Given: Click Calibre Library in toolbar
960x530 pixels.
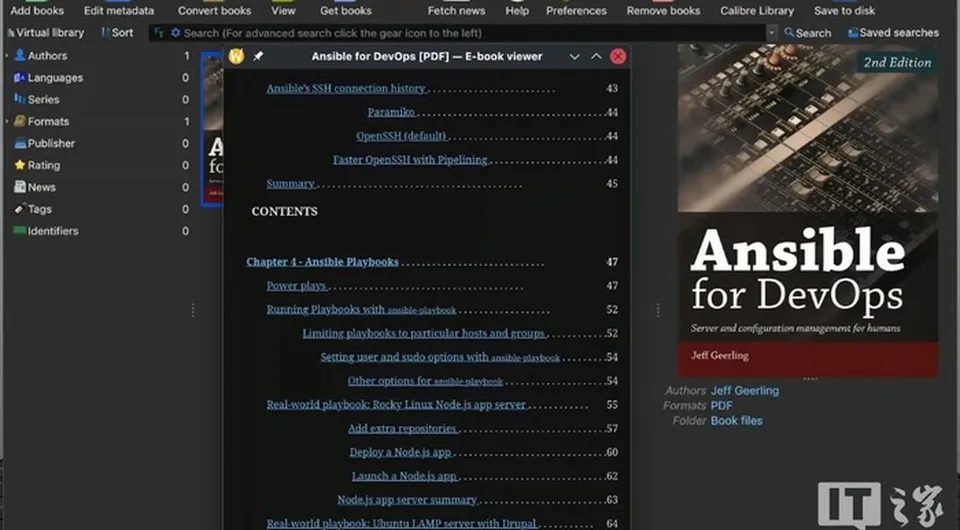Looking at the screenshot, I should click(x=757, y=10).
